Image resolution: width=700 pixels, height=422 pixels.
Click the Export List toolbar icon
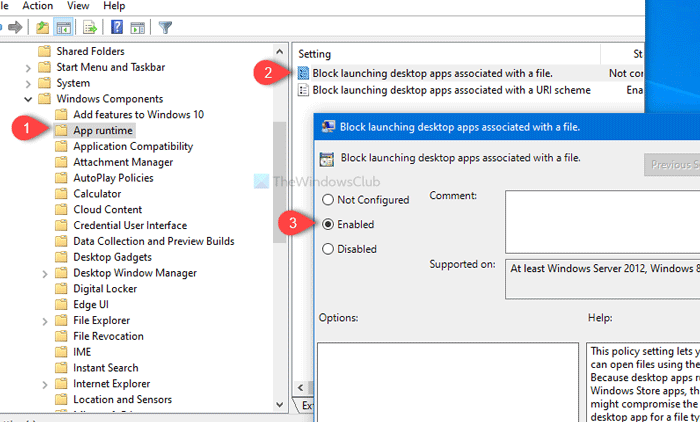pyautogui.click(x=90, y=27)
